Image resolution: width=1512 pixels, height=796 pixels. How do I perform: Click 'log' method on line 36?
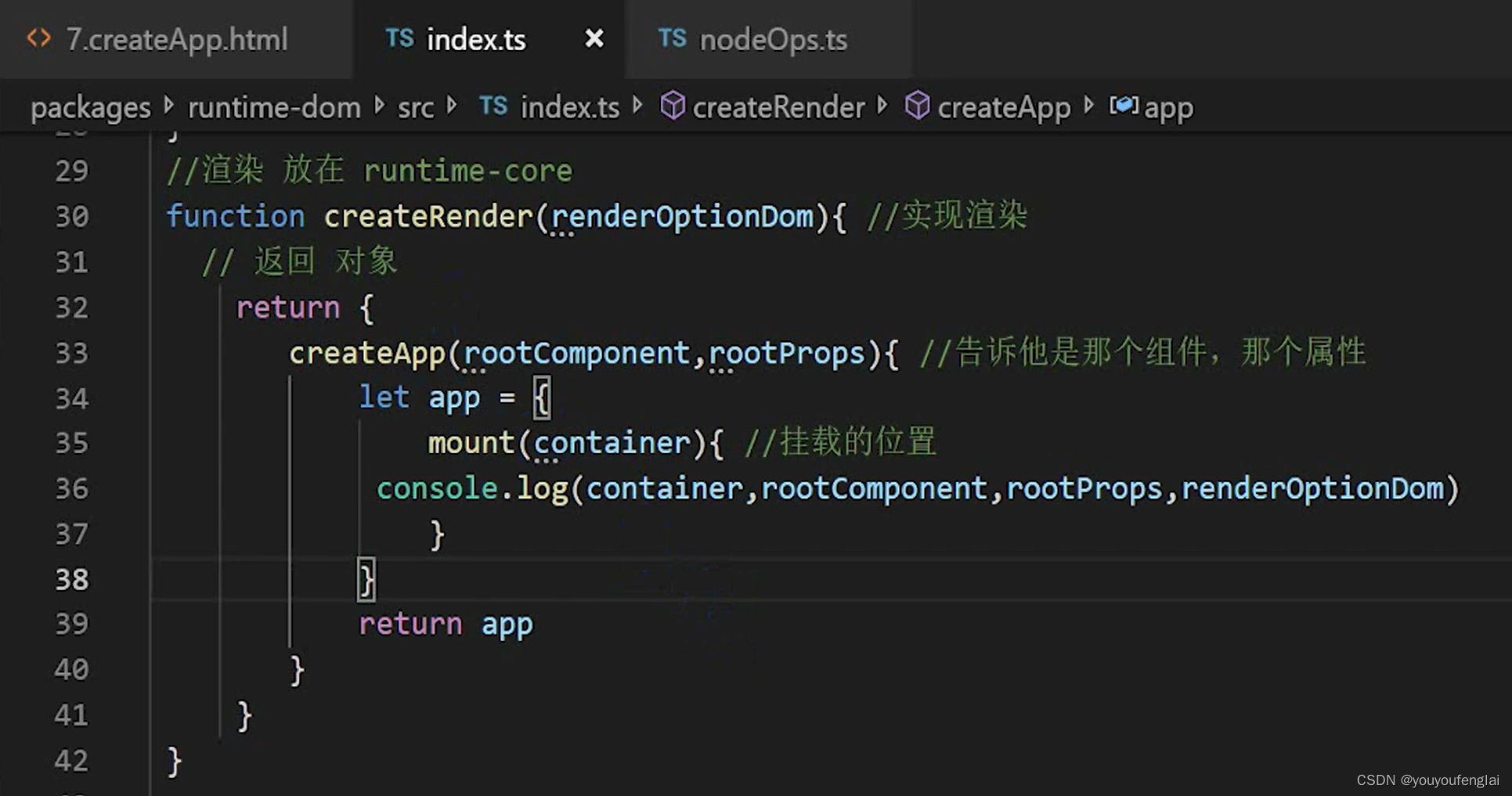click(542, 489)
